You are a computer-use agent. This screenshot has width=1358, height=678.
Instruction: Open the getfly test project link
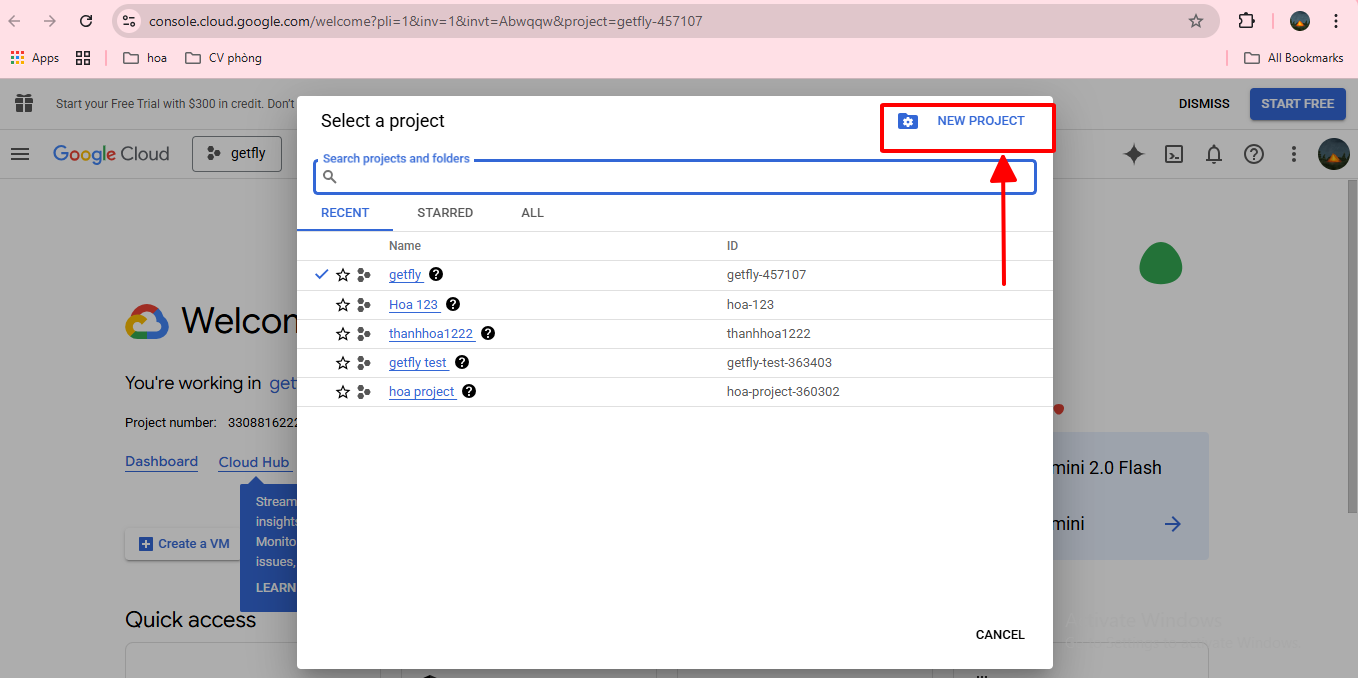418,363
